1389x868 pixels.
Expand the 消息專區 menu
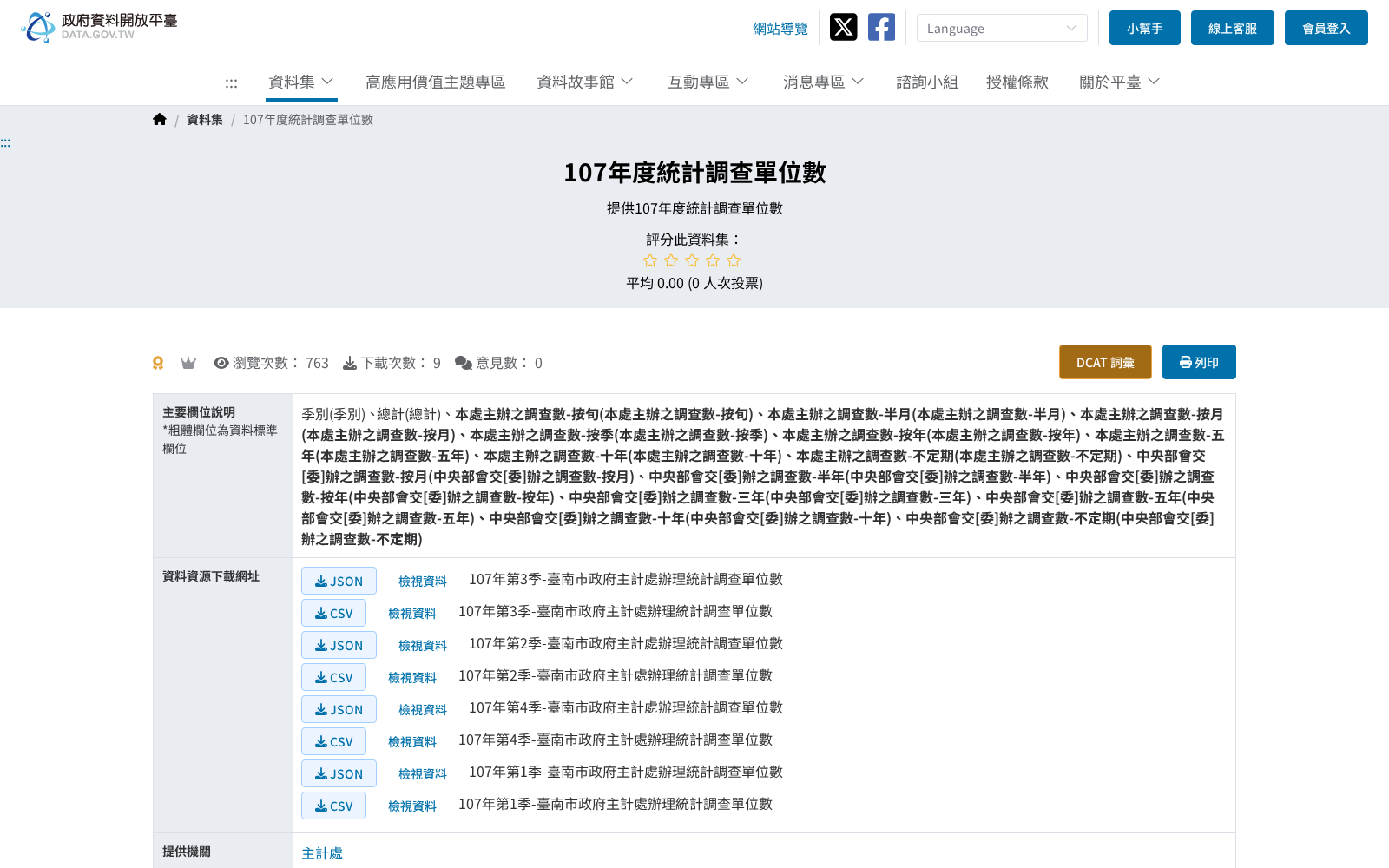coord(823,82)
